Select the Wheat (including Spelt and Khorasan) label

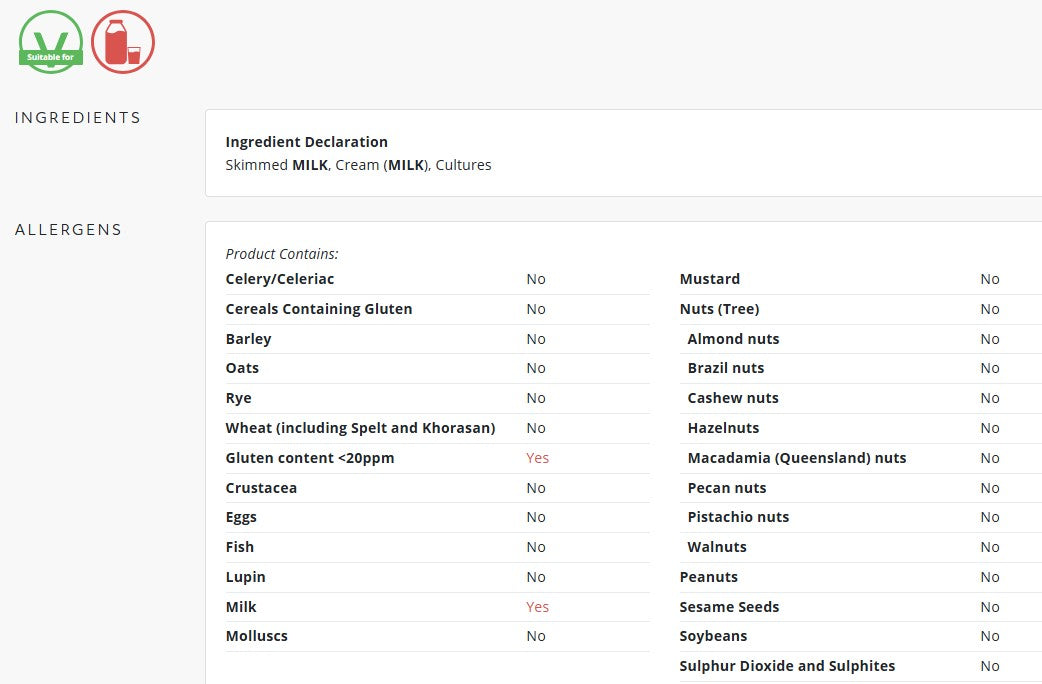[x=360, y=428]
